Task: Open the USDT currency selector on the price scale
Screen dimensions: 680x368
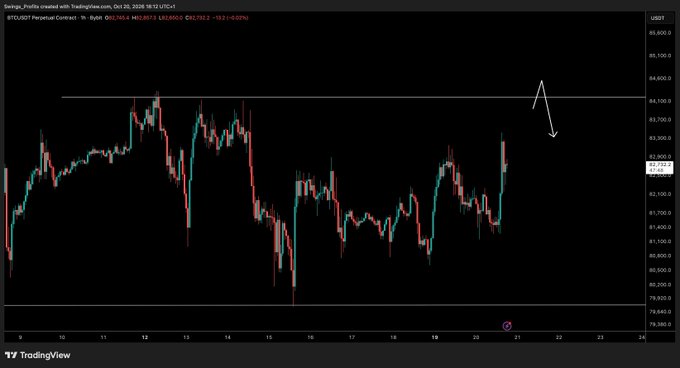Action: click(657, 18)
